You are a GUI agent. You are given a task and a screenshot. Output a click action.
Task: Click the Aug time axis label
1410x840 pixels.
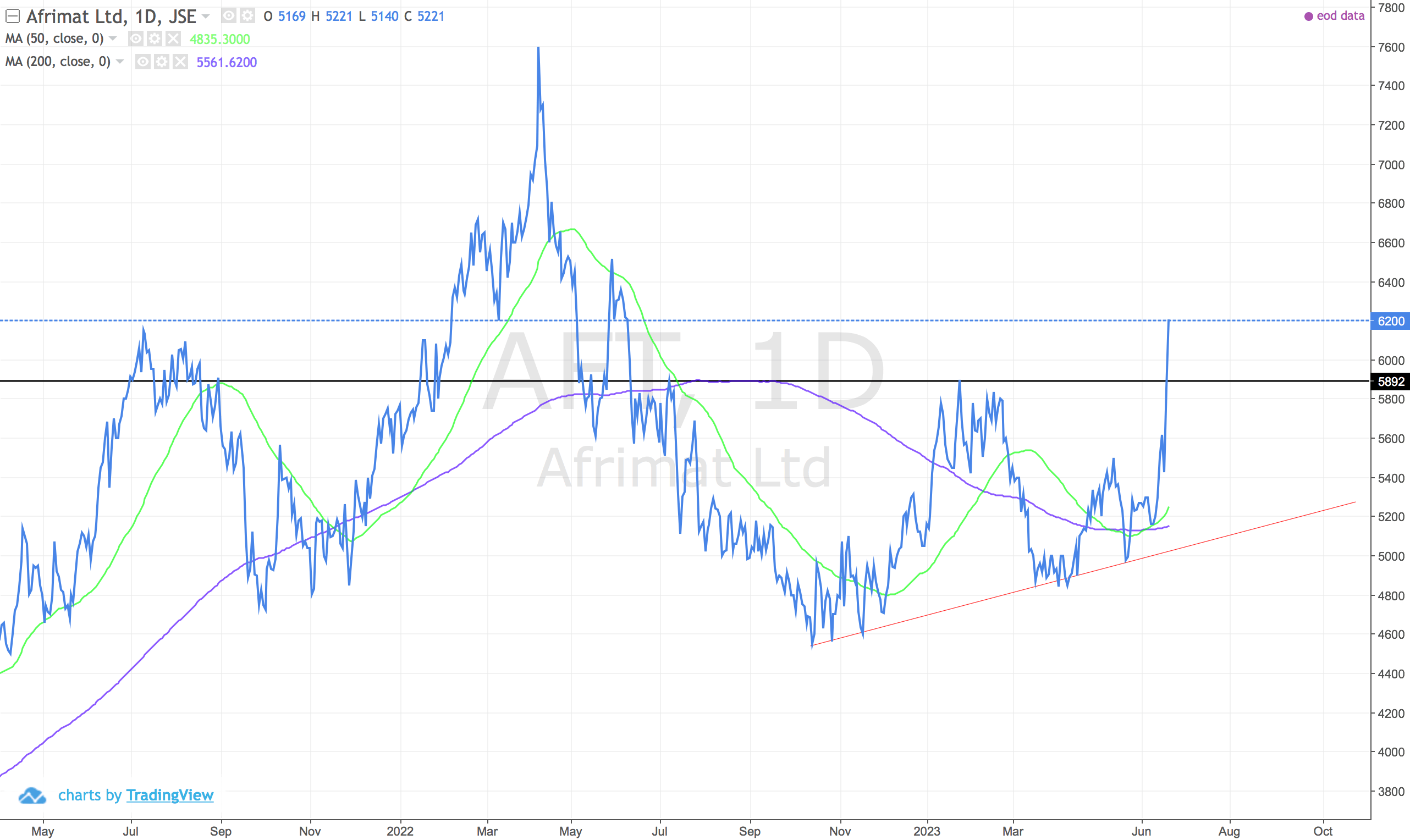click(1229, 831)
